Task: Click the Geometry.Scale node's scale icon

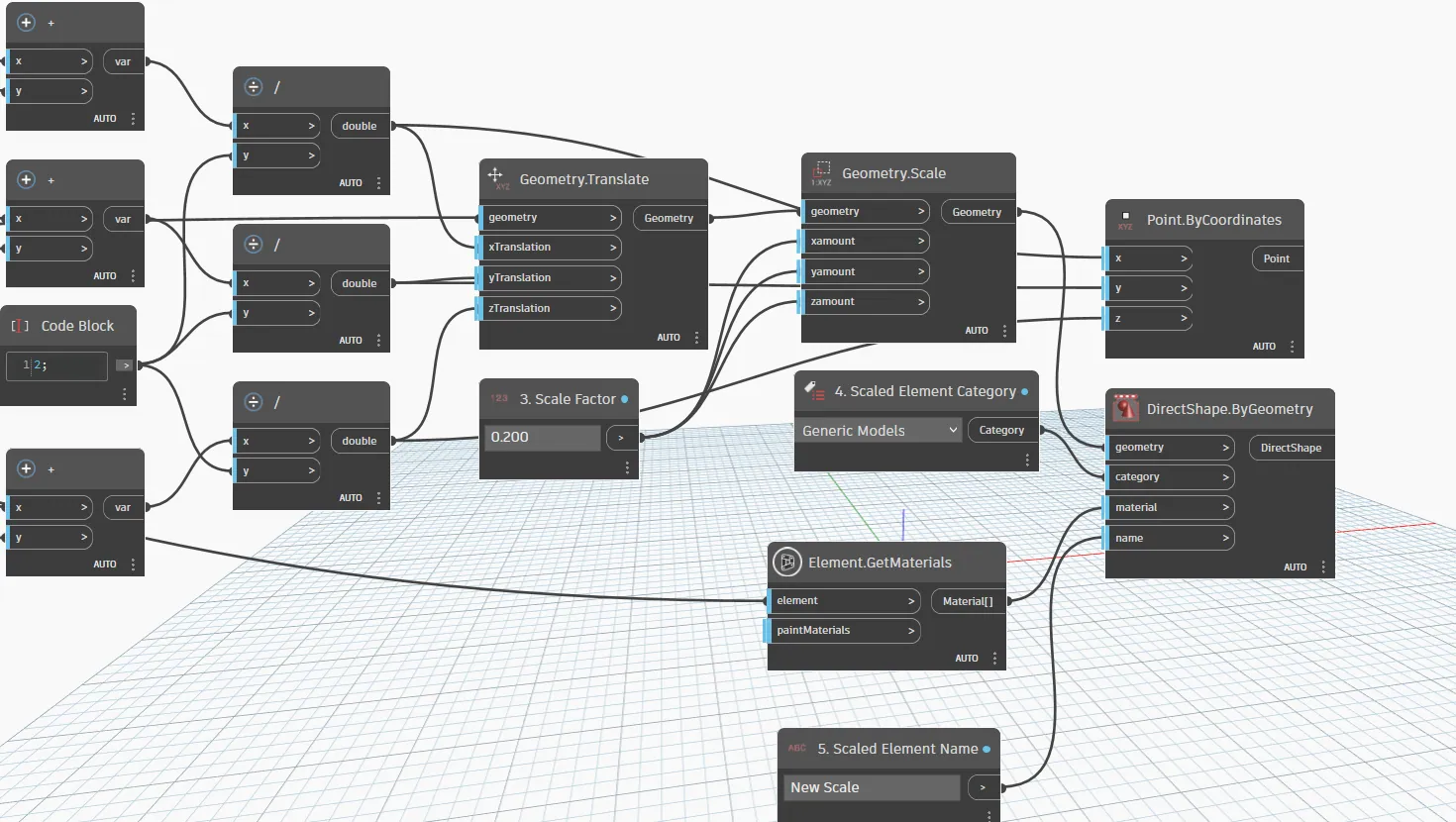Action: (821, 172)
